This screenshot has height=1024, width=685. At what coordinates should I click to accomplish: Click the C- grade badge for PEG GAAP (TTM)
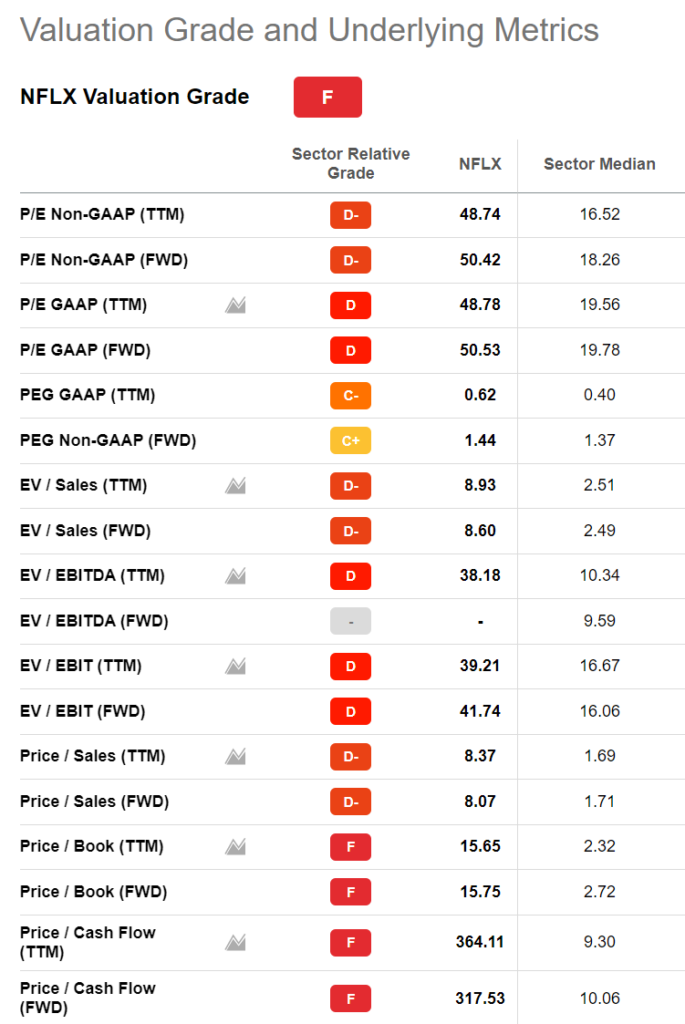(351, 396)
